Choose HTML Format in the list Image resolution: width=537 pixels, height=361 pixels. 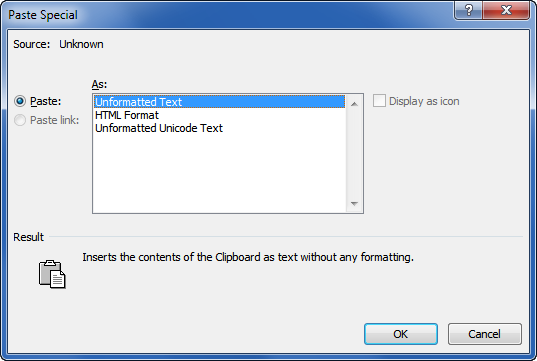[x=219, y=115]
